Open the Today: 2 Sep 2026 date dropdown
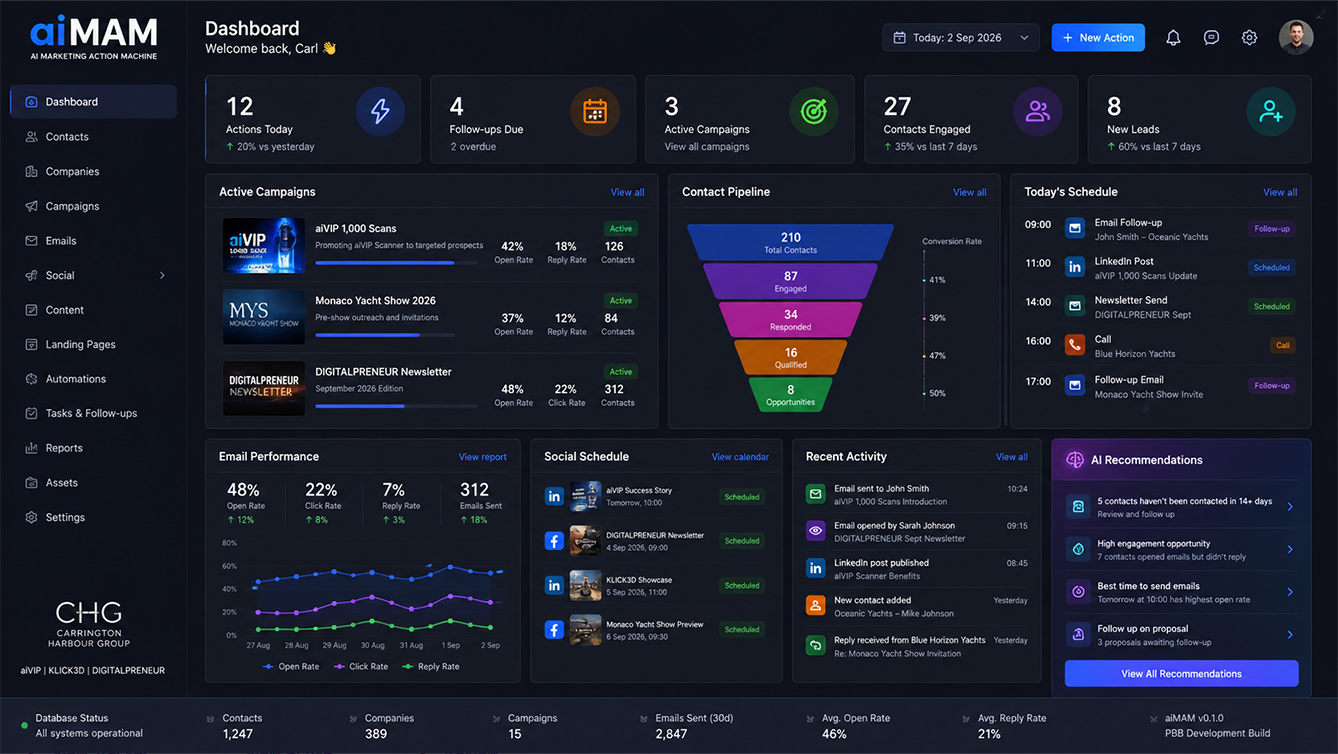The width and height of the screenshot is (1338, 754). point(961,38)
